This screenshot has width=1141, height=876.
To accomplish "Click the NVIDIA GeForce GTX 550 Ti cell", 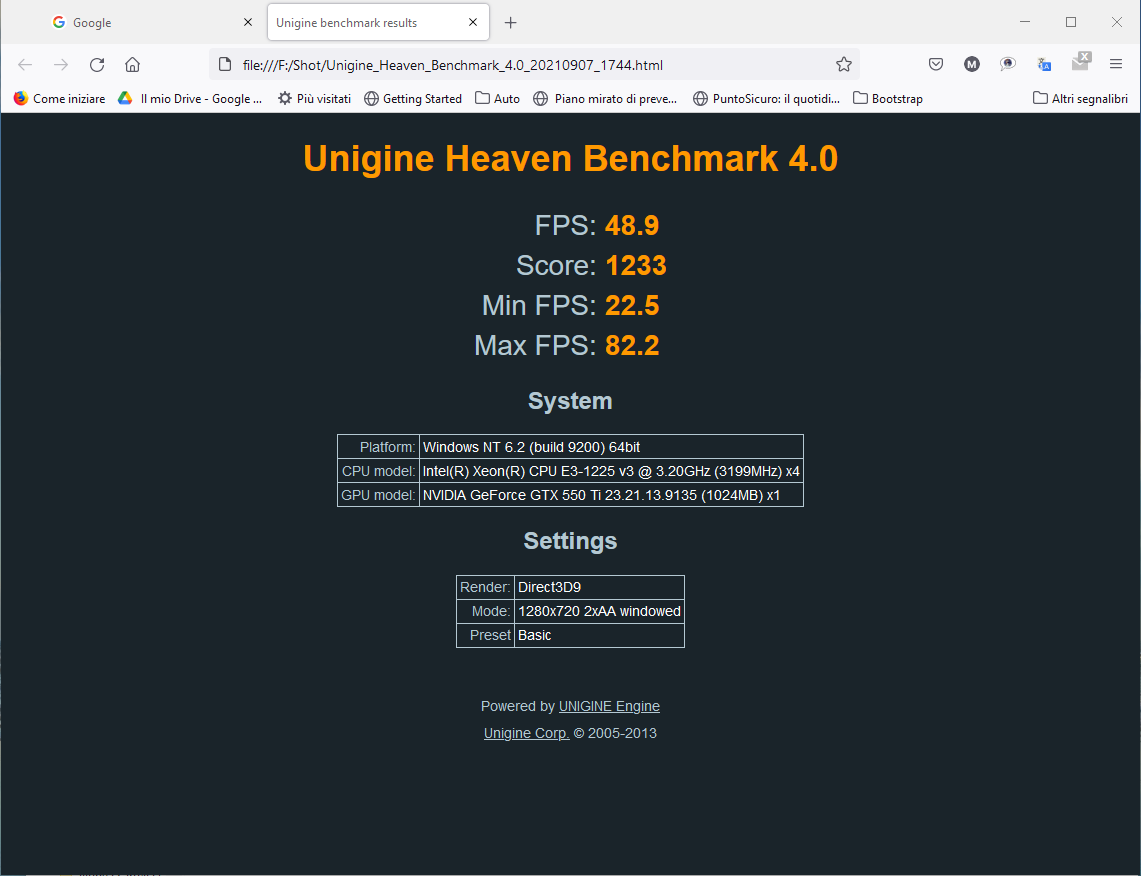I will click(611, 495).
